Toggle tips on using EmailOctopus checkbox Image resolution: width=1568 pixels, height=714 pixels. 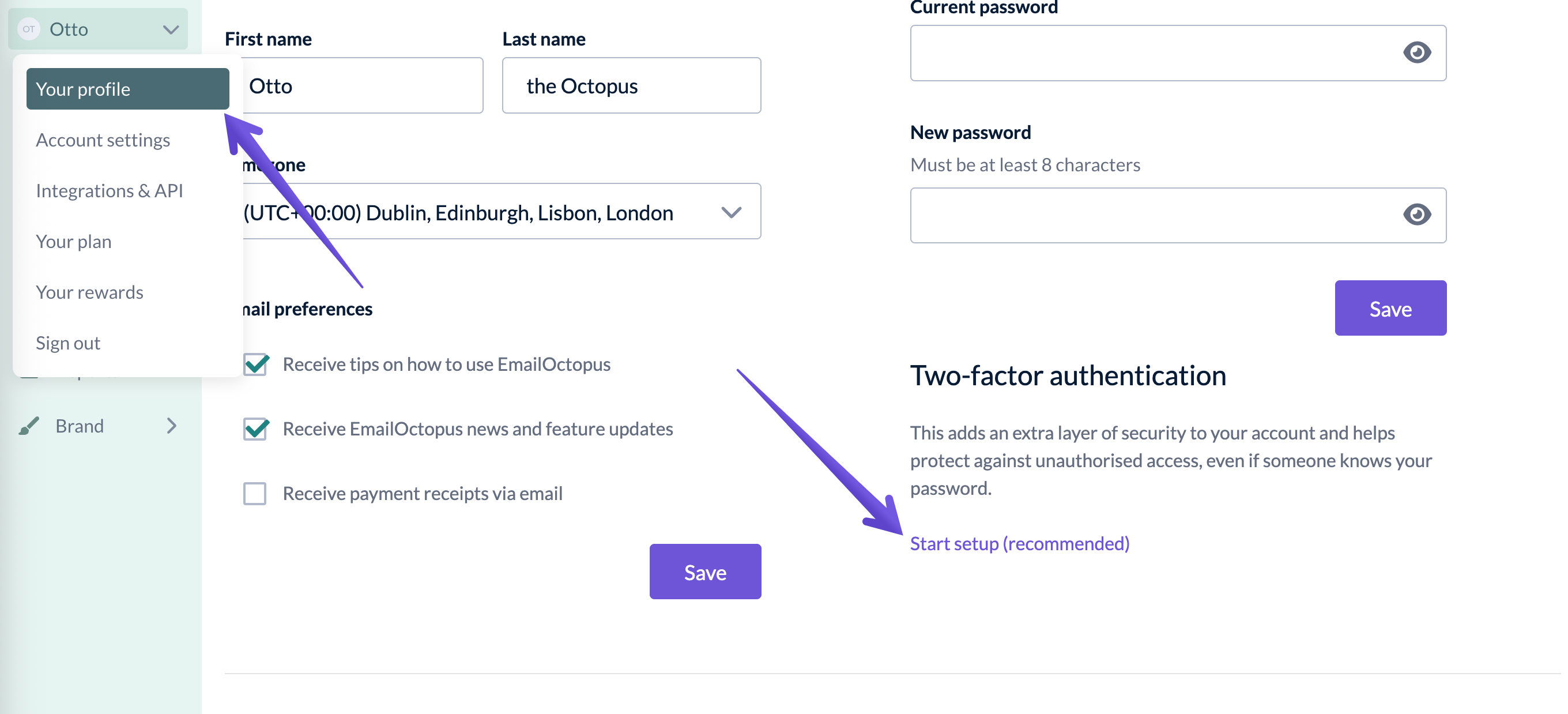(255, 364)
